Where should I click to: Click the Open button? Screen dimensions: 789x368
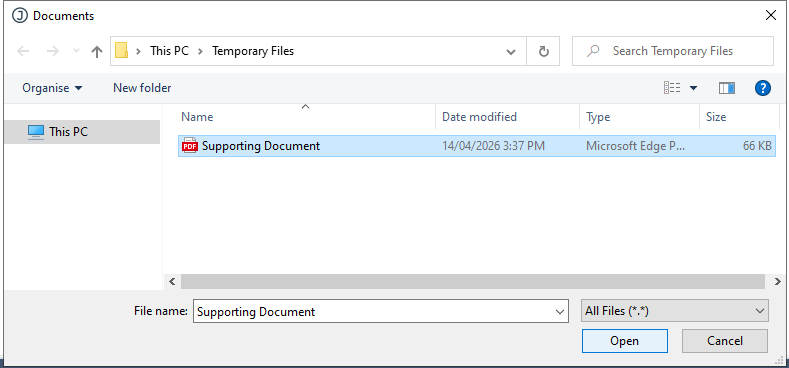624,341
